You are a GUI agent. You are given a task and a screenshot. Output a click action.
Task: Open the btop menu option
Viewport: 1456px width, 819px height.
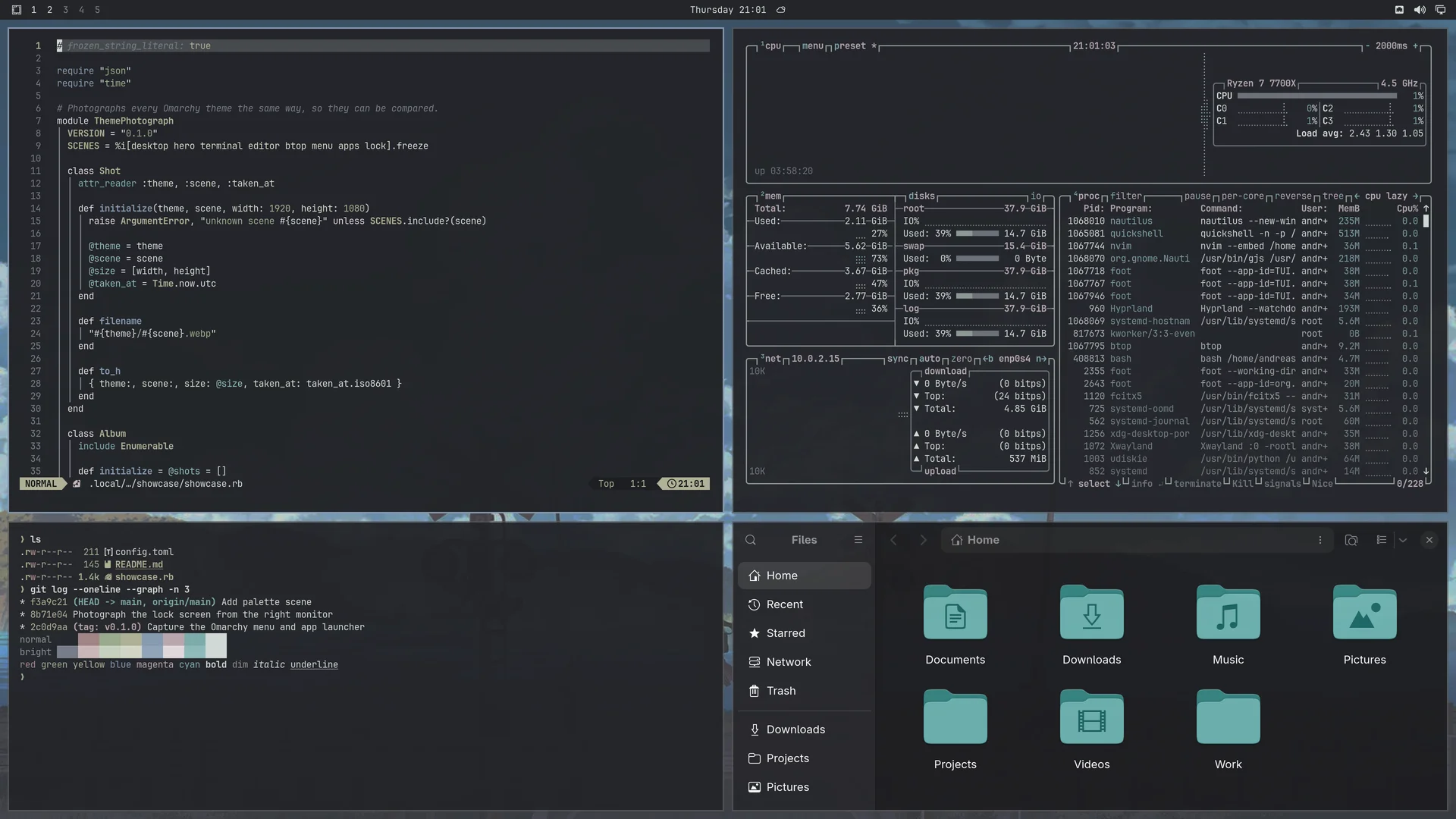point(812,46)
